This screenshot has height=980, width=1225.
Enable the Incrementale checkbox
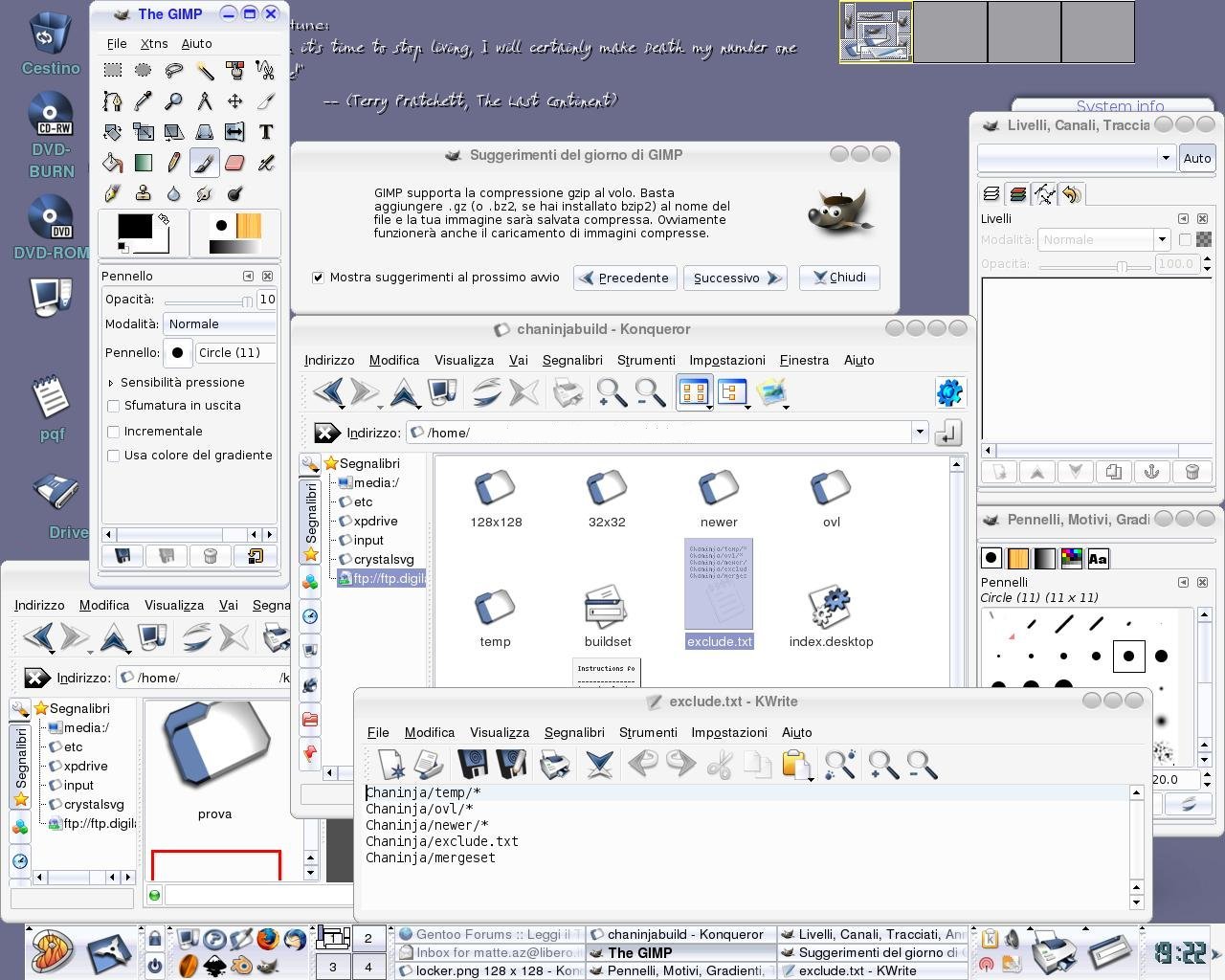113,432
